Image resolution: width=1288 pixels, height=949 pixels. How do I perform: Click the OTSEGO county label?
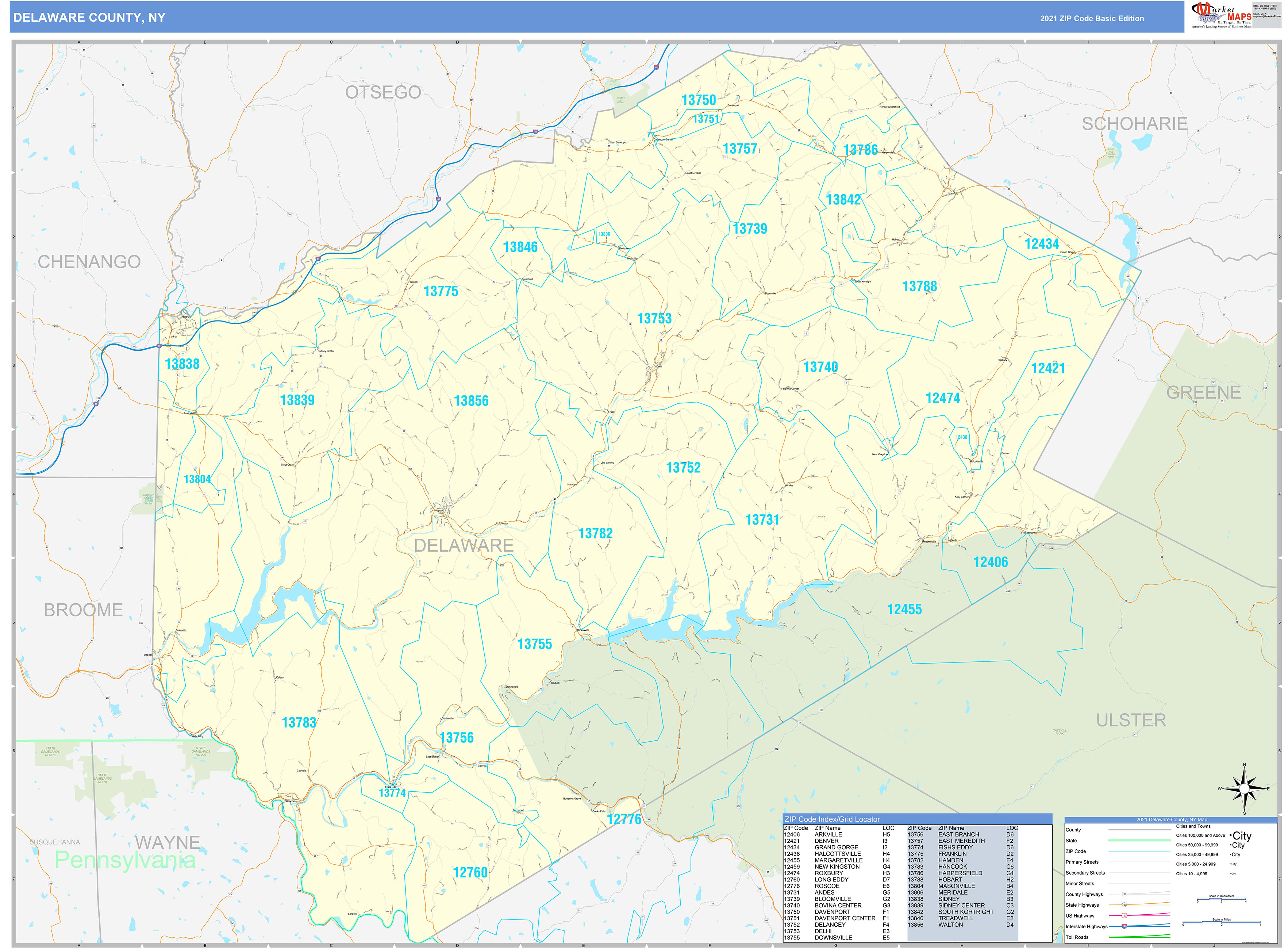383,92
